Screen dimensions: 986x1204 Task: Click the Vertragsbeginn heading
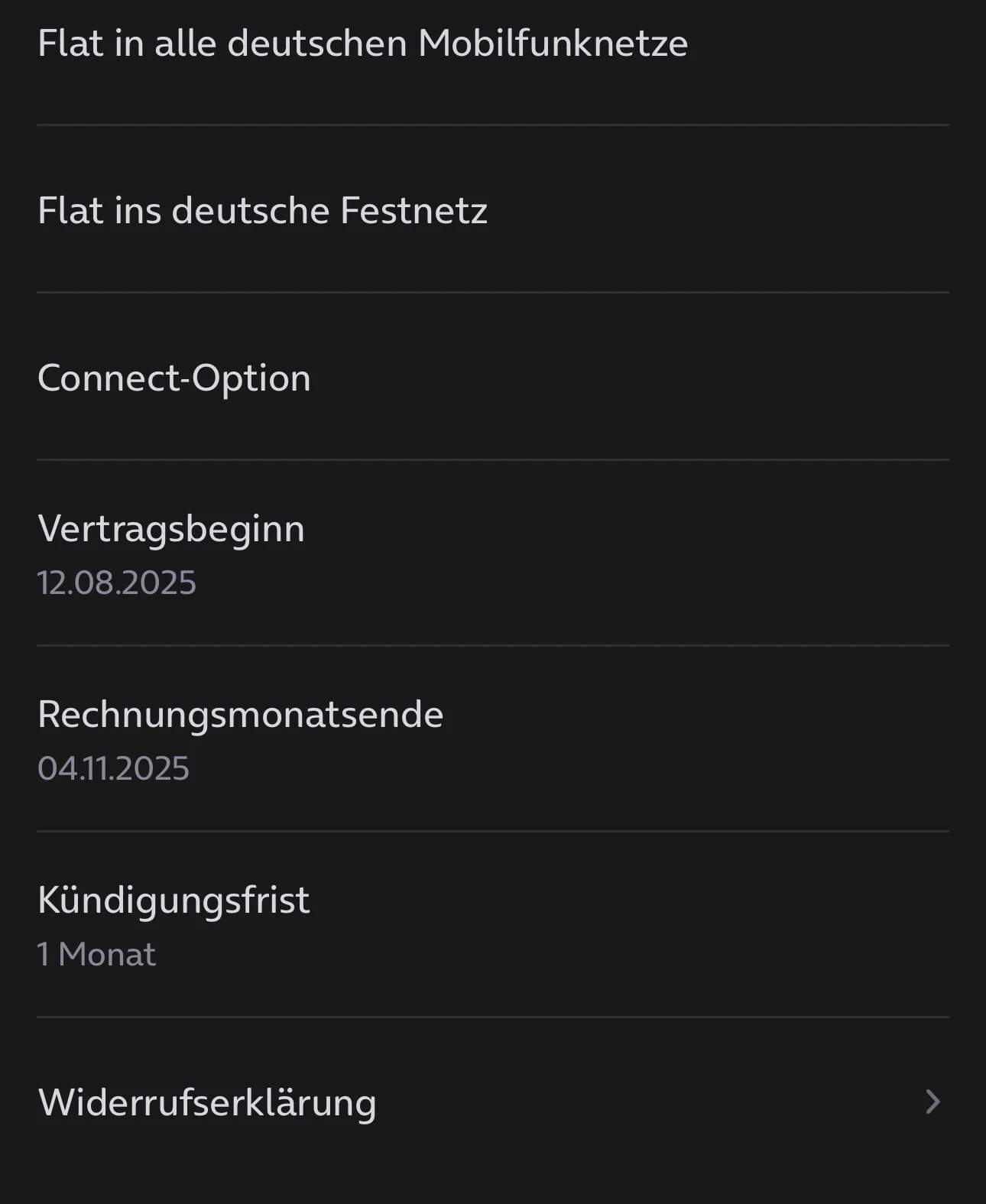pyautogui.click(x=171, y=528)
